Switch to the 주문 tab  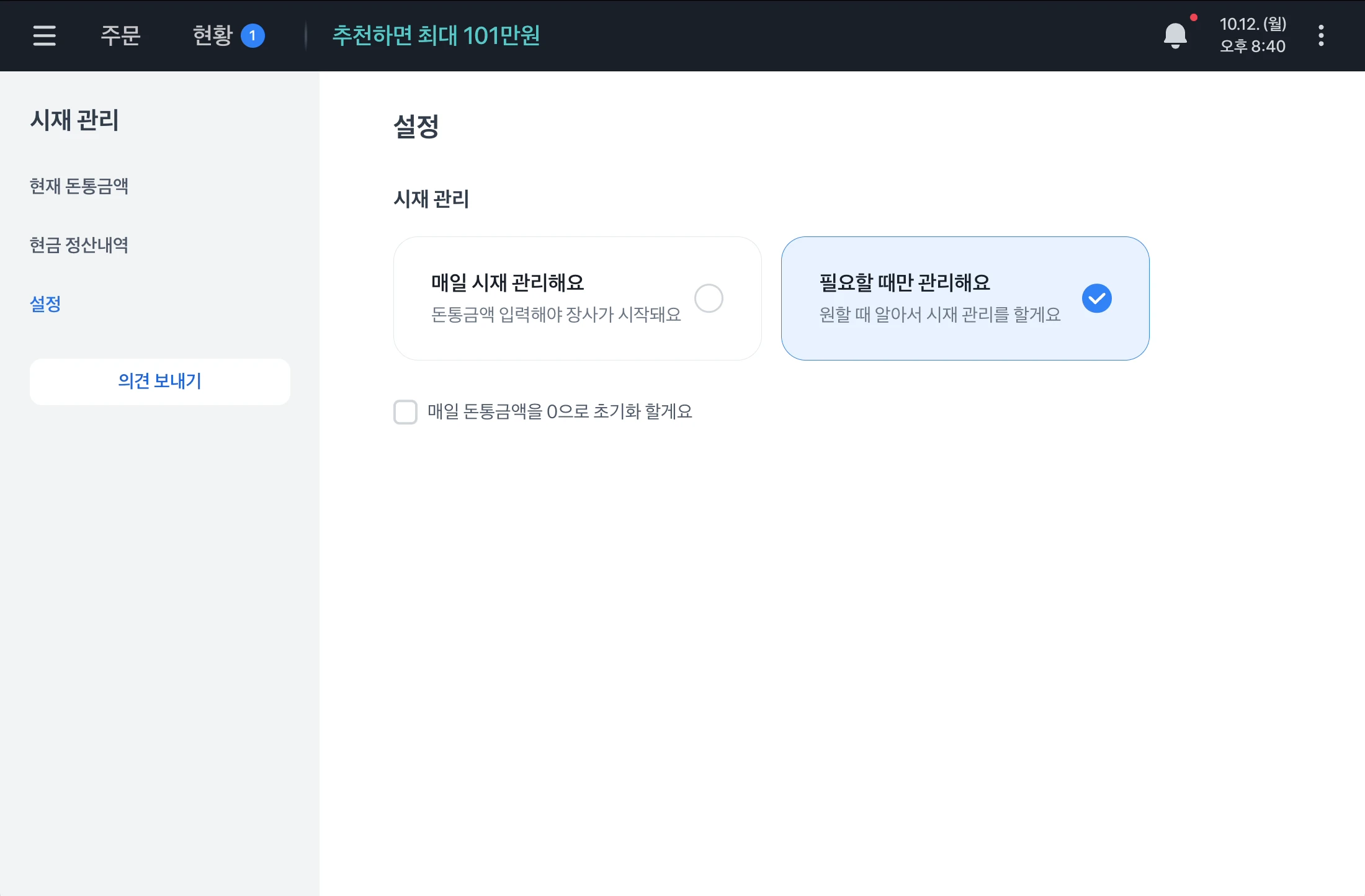[x=120, y=35]
